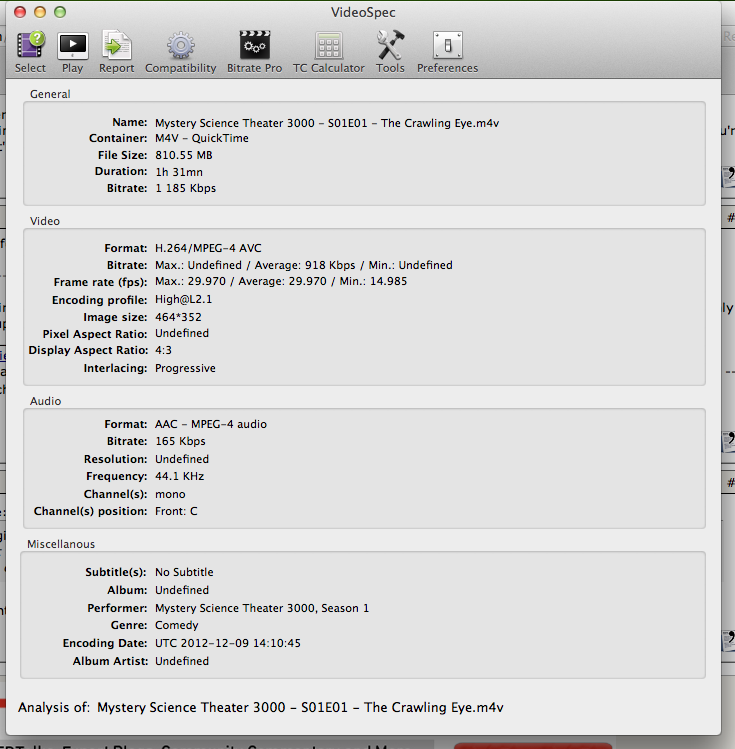This screenshot has width=735, height=749.
Task: Zoom the VideoSpec window with green button
Action: pos(60,12)
